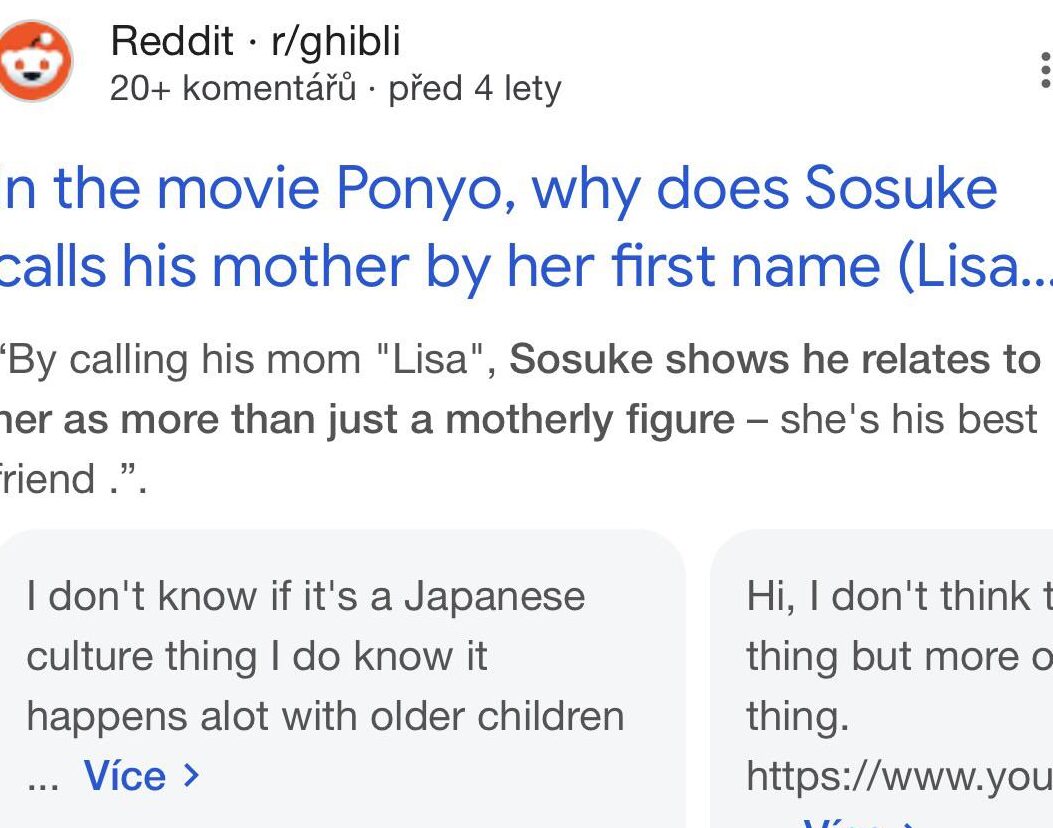Select the "r/ghibli" subreddit label
The height and width of the screenshot is (828, 1053).
point(335,41)
